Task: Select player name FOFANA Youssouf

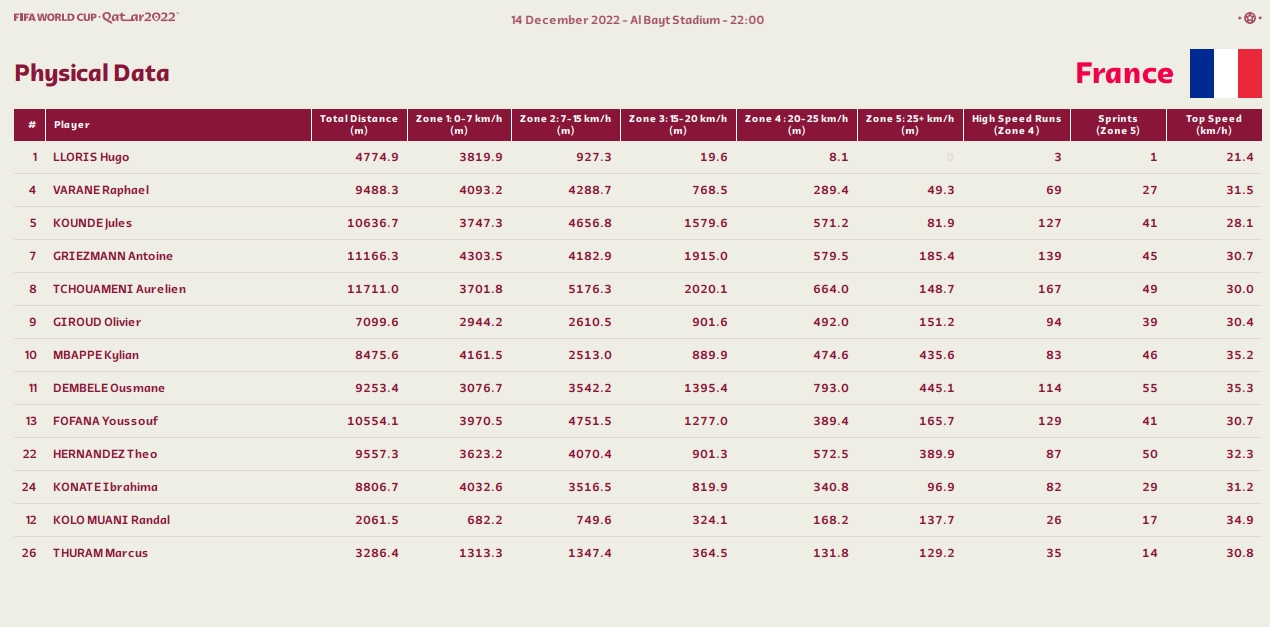Action: click(105, 421)
